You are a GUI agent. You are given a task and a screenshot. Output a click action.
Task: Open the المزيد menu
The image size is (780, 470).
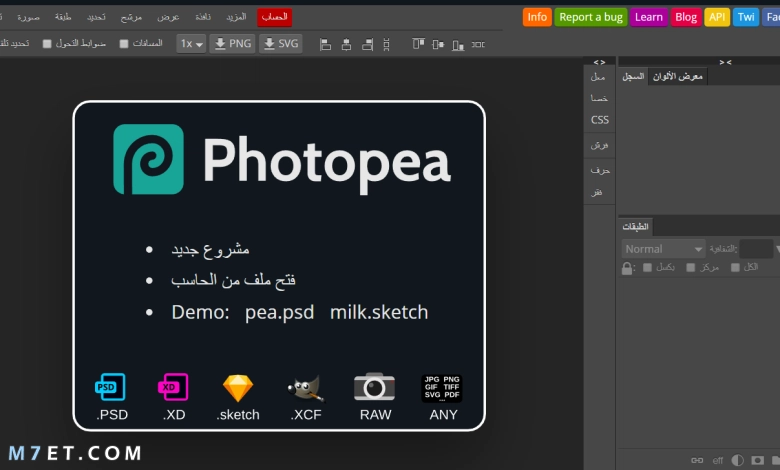coord(236,17)
